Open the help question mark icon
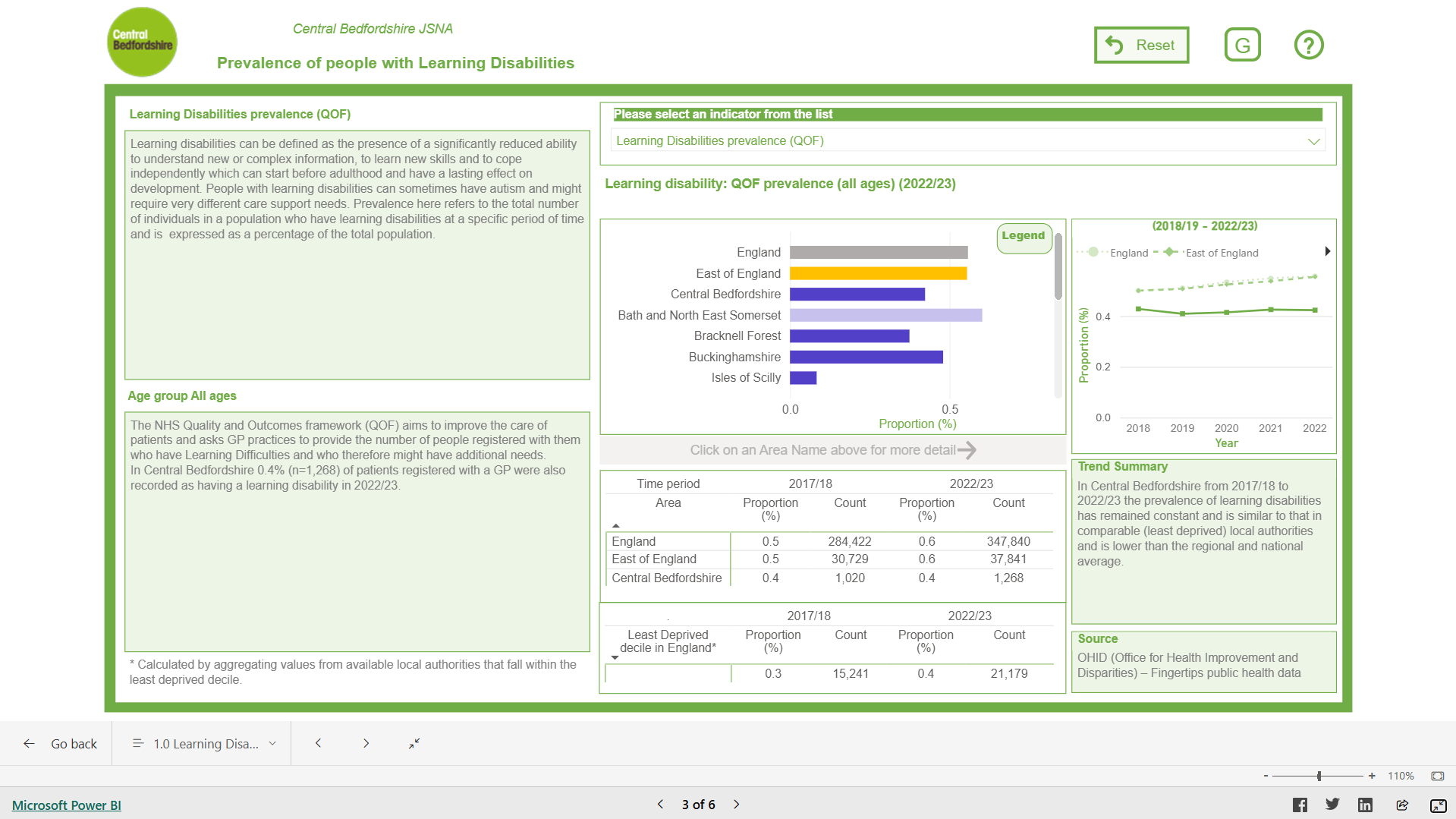1456x819 pixels. [x=1308, y=45]
